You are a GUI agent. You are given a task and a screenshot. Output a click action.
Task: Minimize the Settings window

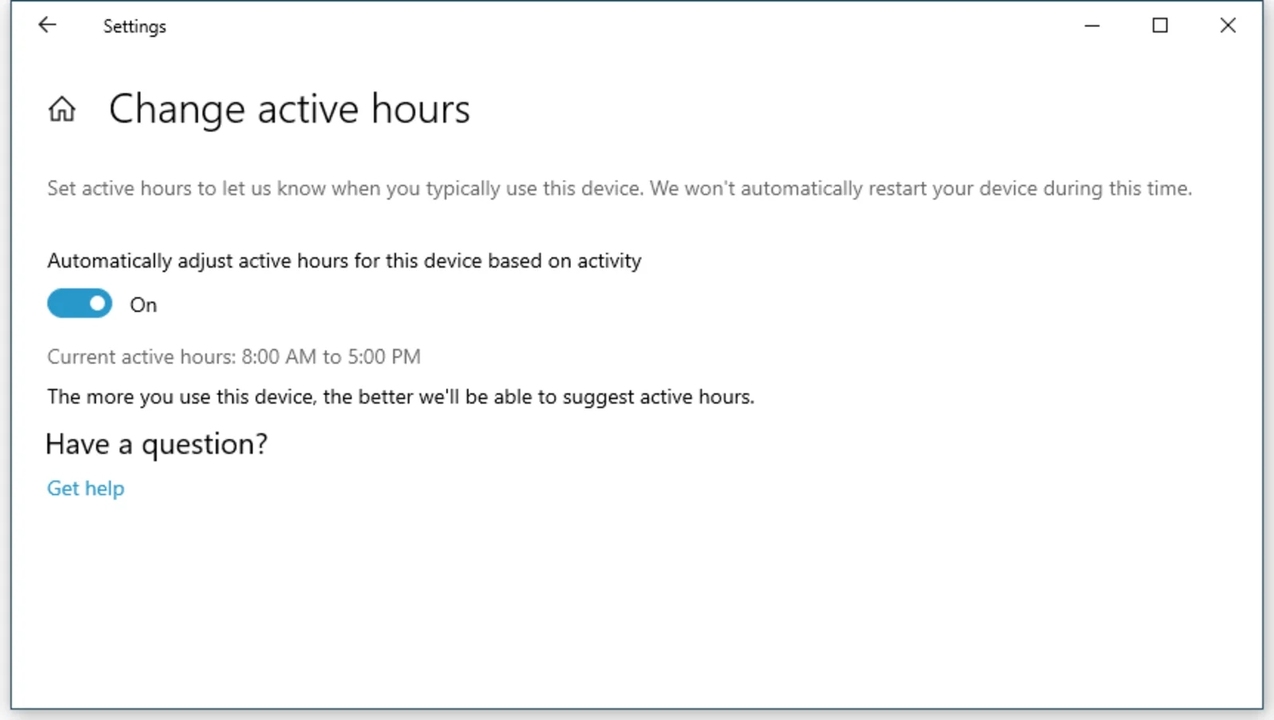pos(1092,26)
